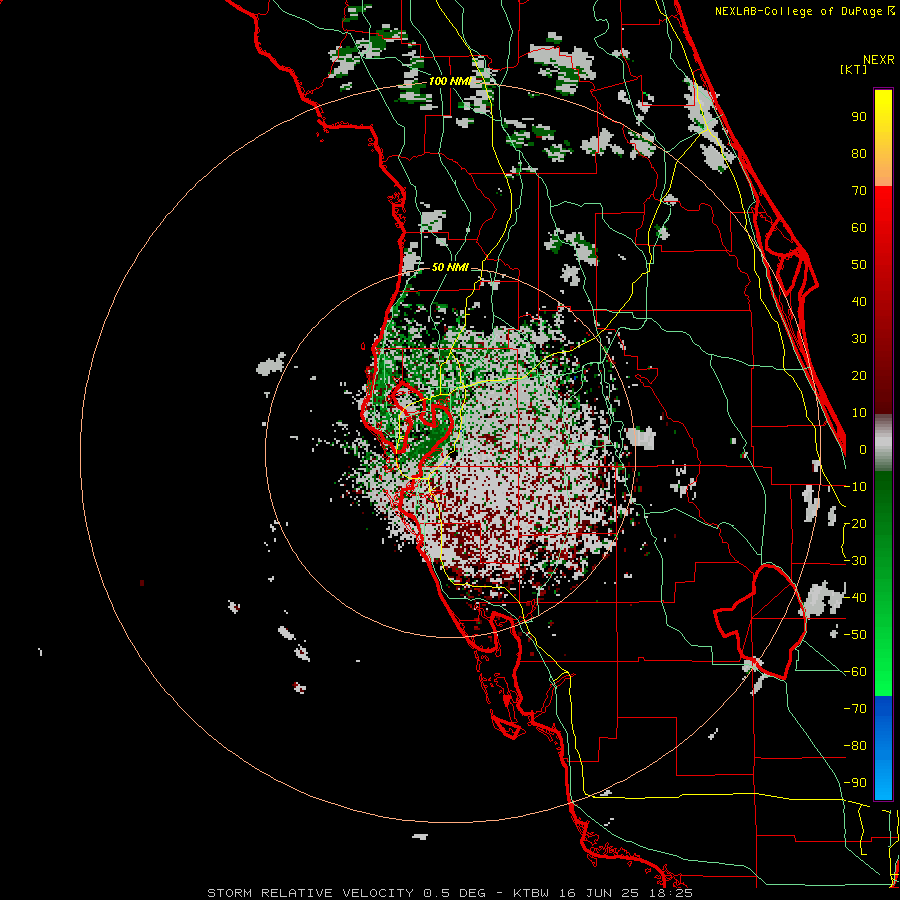This screenshot has width=900, height=900.
Task: Pick the bright lime green color bar segment
Action: pyautogui.click(x=883, y=677)
